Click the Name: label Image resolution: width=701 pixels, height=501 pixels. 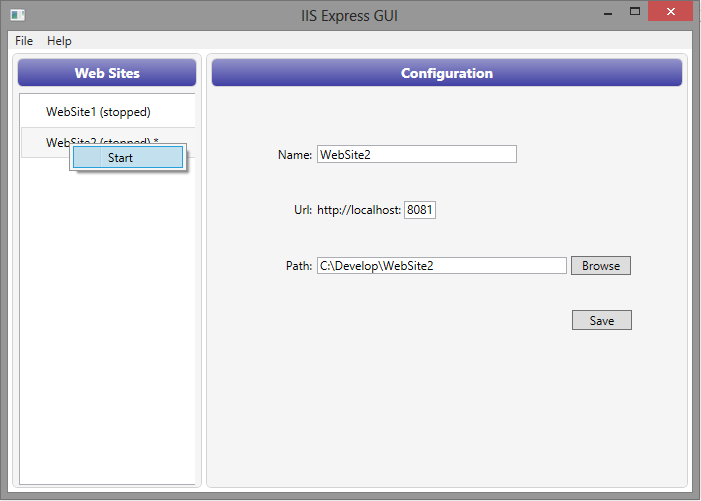[x=295, y=155]
